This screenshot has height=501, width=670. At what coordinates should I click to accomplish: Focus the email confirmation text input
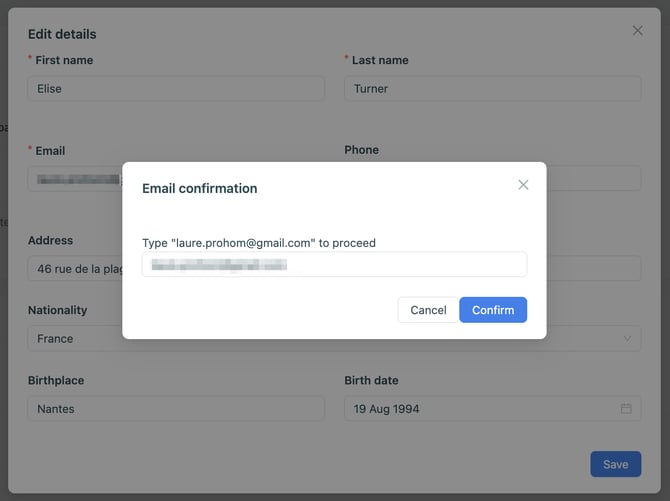(x=334, y=265)
